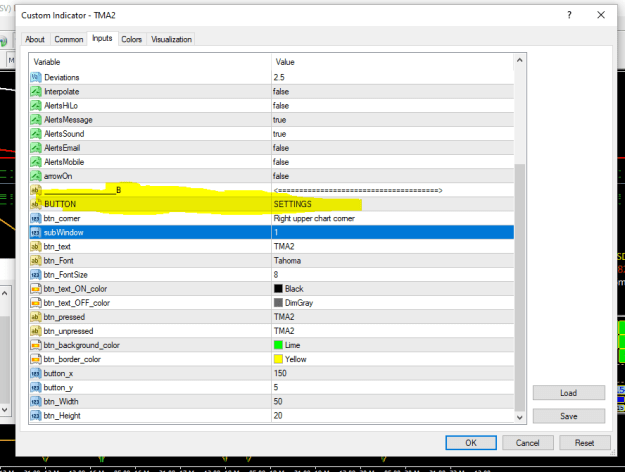Click the arrowOn boolean icon
The width and height of the screenshot is (625, 472).
tap(36, 176)
